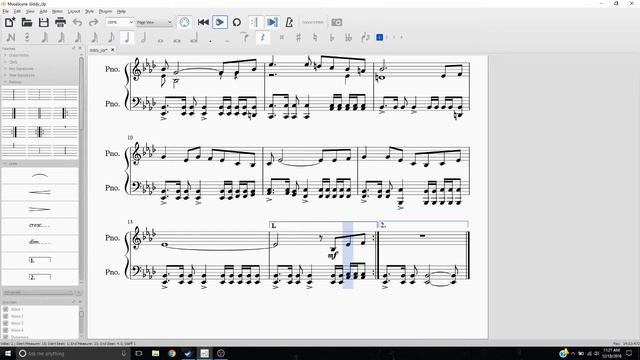Apply double sharp accidental
The image size is (640, 360).
(x=282, y=38)
